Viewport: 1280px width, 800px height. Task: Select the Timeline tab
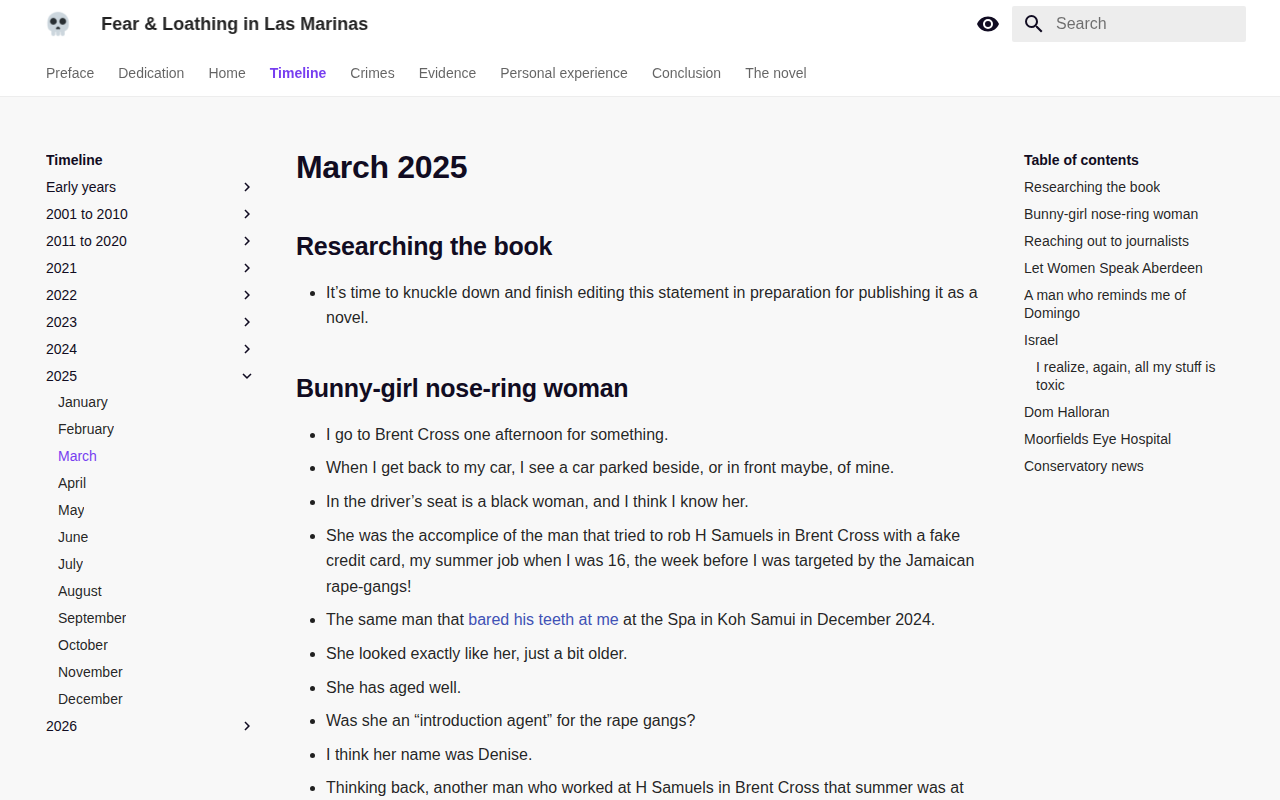298,73
